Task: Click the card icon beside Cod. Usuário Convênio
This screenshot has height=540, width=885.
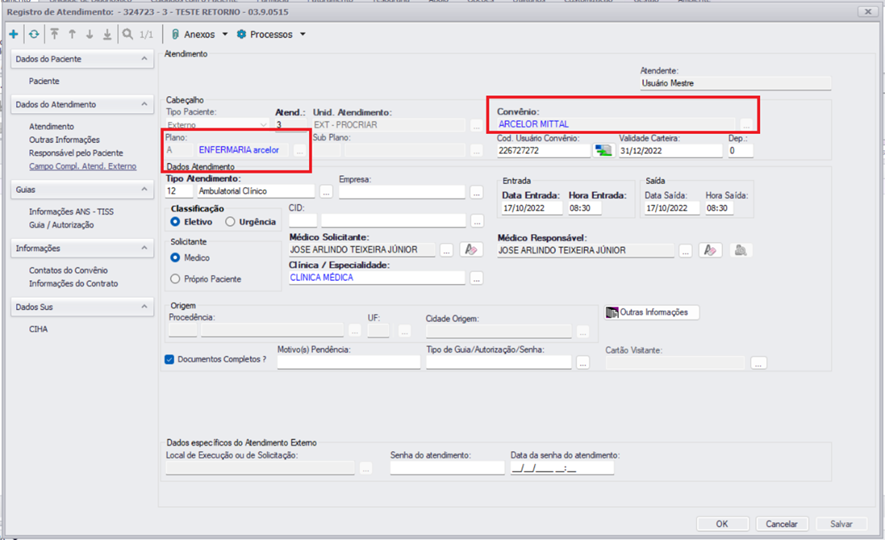Action: [x=603, y=151]
